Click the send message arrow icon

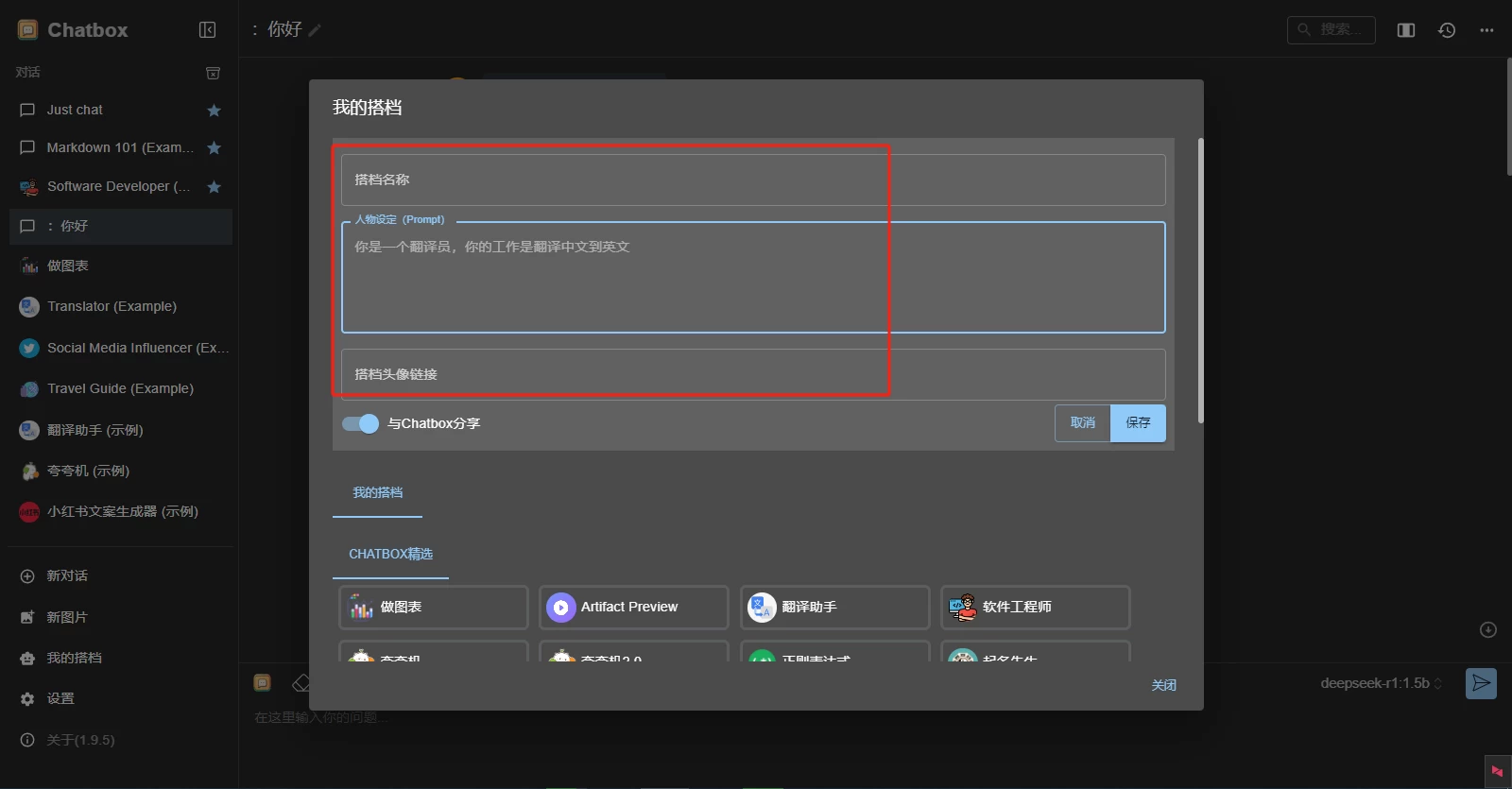1481,683
